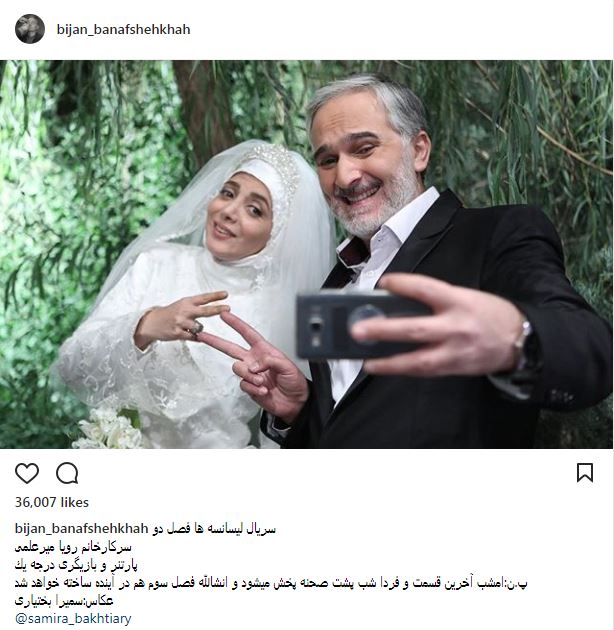Viewport: 614px width, 630px height.
Task: View the 36,007 likes list
Action: tap(52, 502)
